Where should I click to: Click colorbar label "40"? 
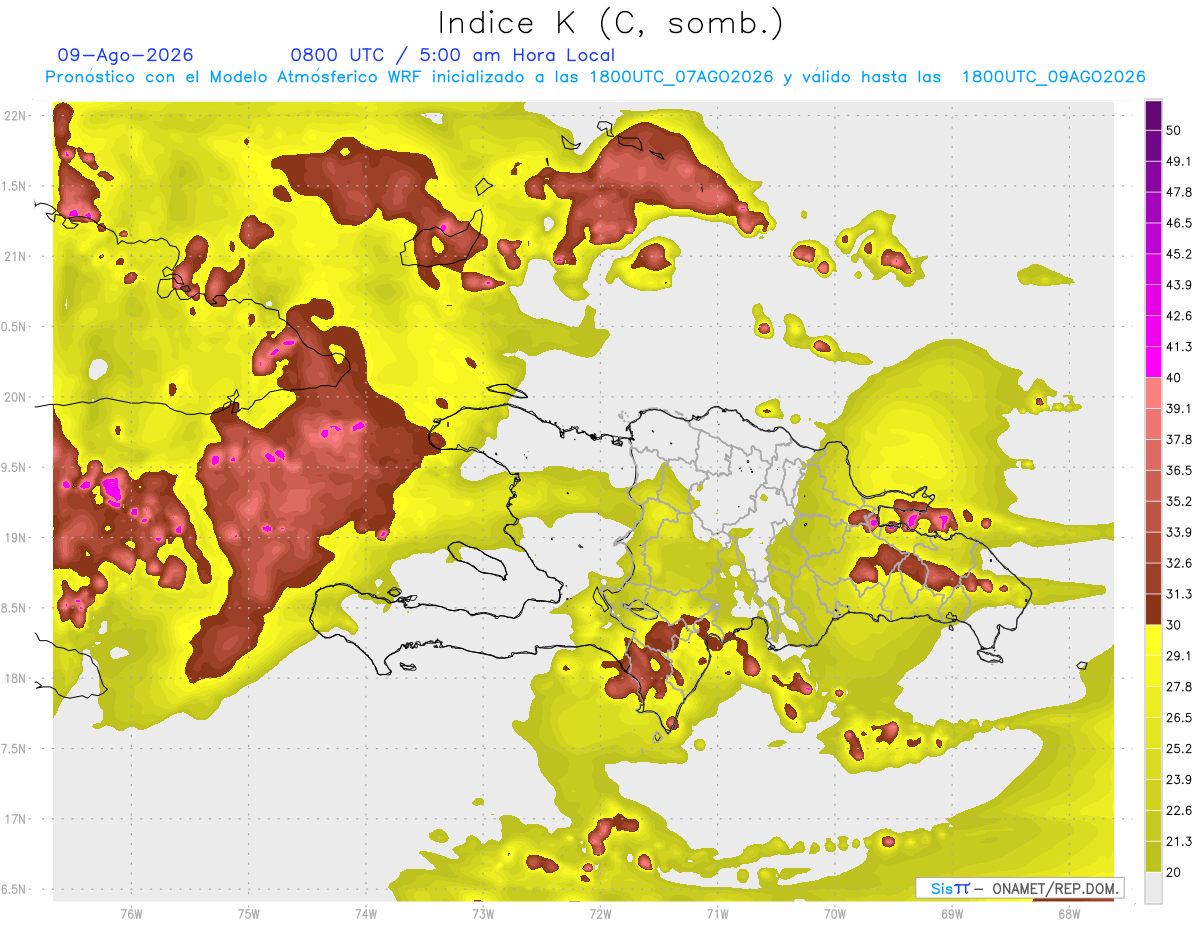click(x=1175, y=378)
